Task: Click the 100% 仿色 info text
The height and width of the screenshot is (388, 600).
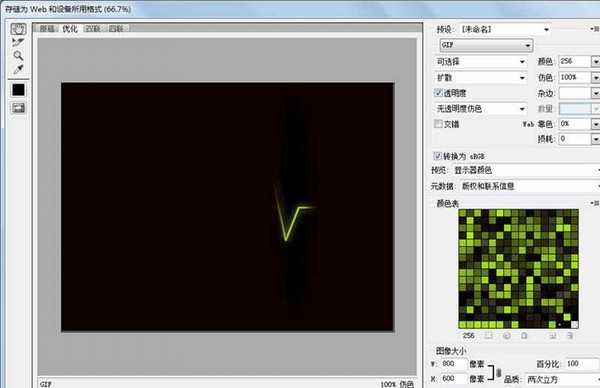Action: click(397, 384)
